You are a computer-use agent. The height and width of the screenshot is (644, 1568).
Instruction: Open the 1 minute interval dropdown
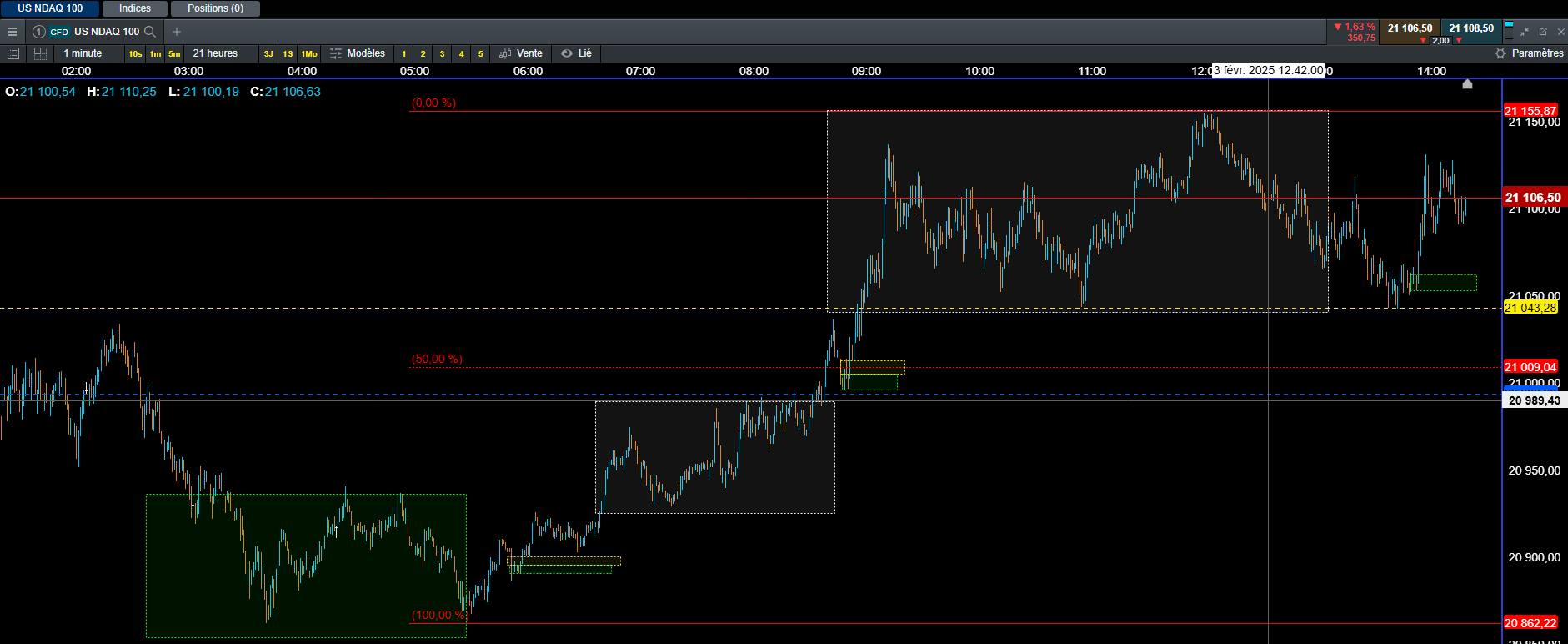83,53
